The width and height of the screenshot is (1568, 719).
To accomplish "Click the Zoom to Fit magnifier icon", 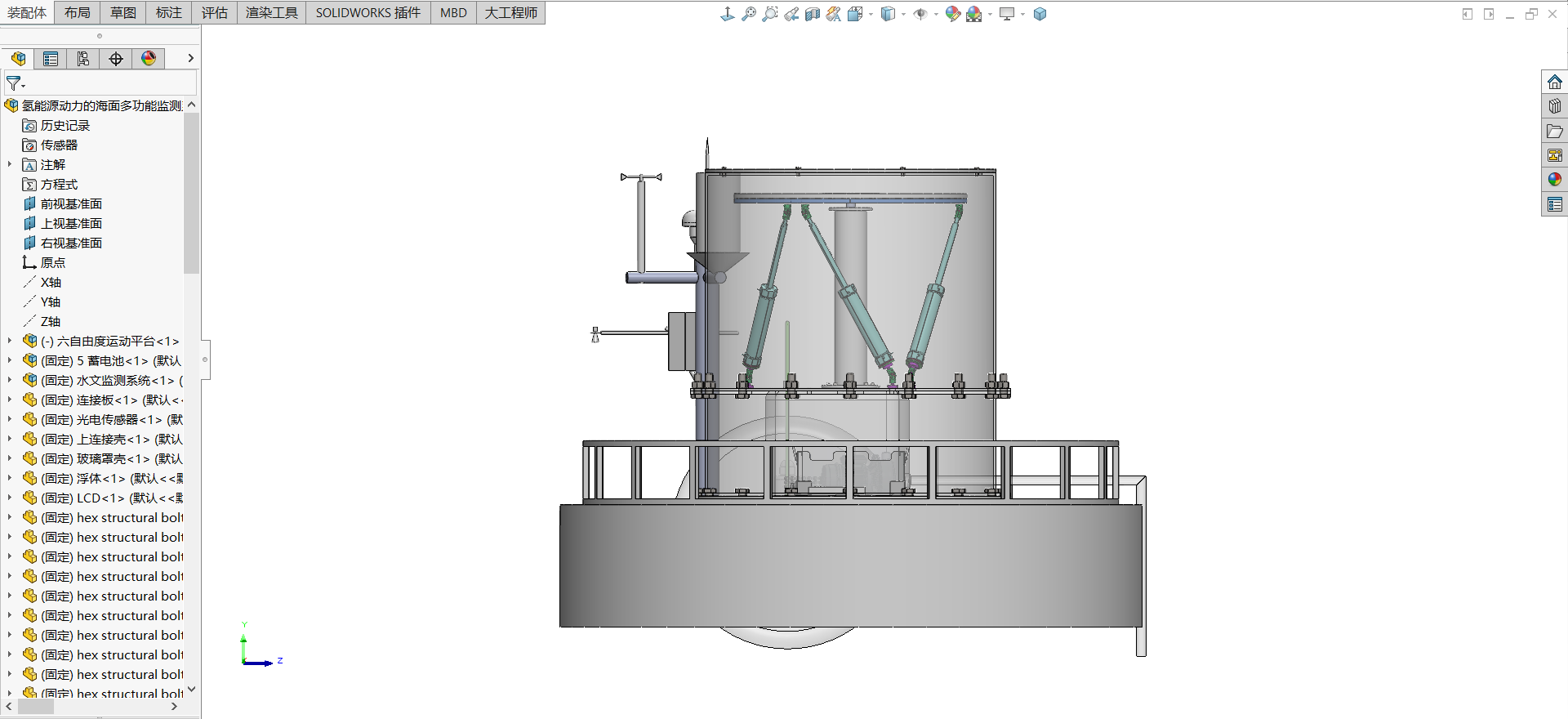I will [748, 14].
